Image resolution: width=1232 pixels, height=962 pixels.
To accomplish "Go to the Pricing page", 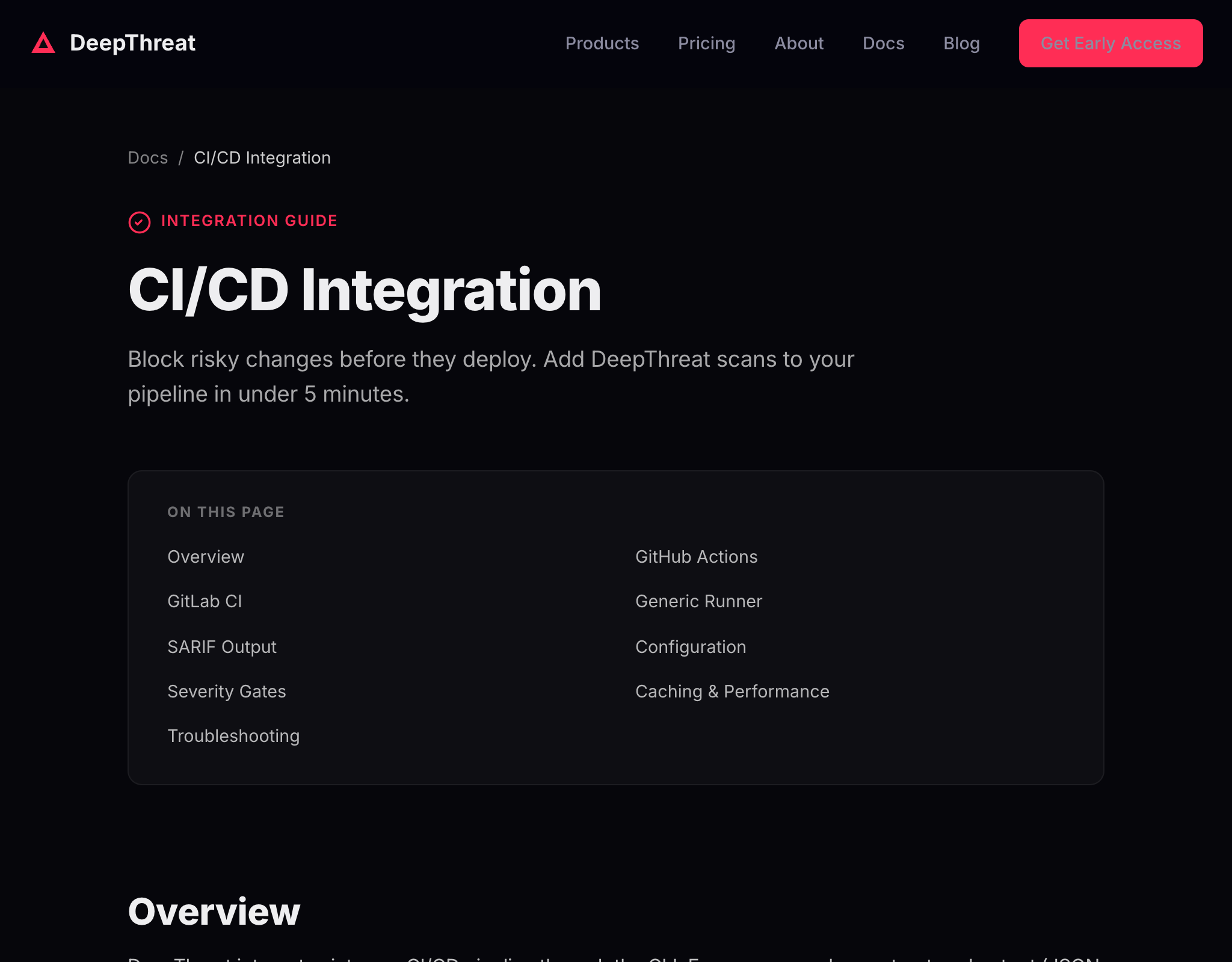I will [706, 43].
